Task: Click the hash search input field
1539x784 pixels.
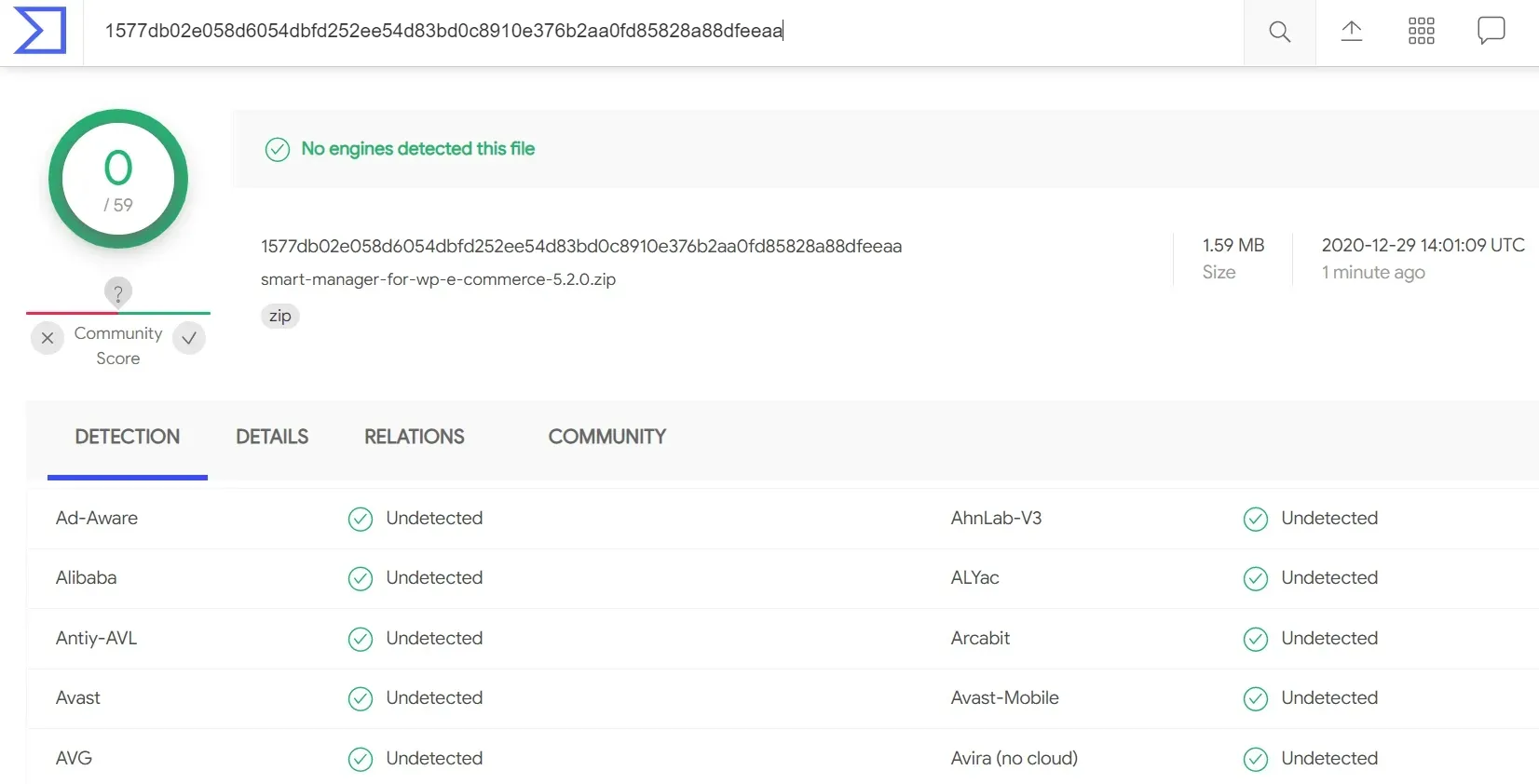Action: pos(663,32)
